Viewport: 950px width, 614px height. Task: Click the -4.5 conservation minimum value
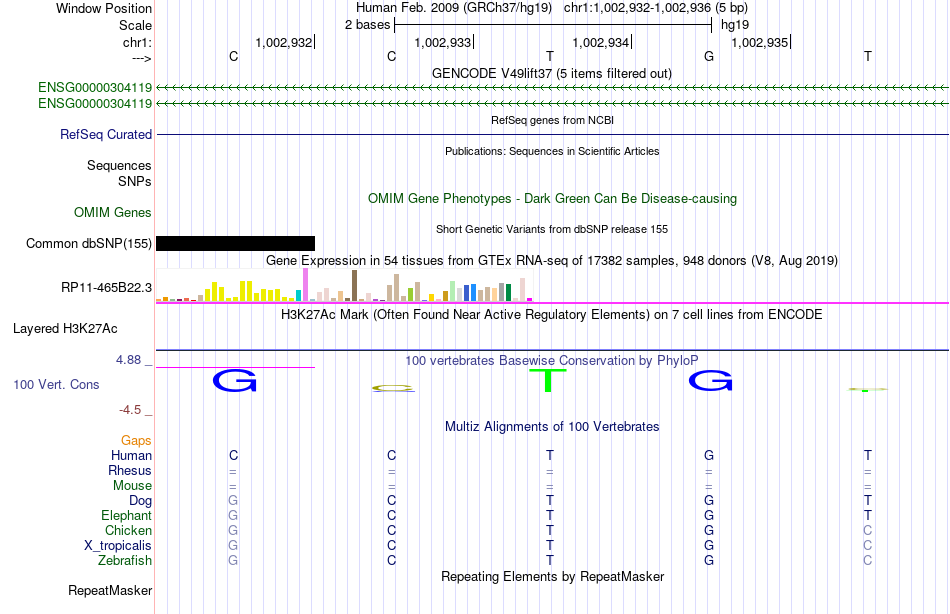click(130, 410)
